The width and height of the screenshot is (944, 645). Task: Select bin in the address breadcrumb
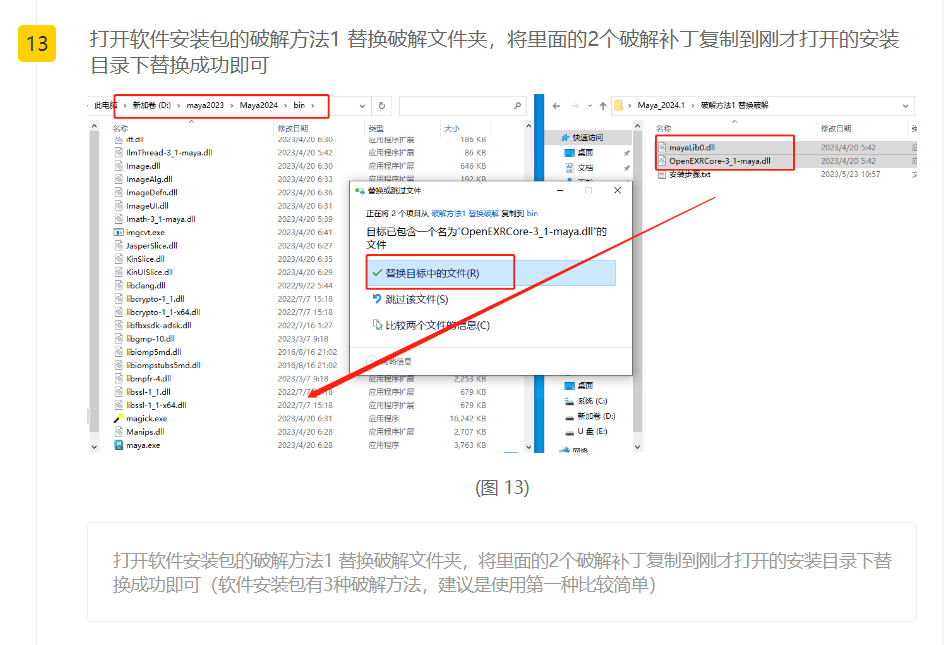[299, 105]
